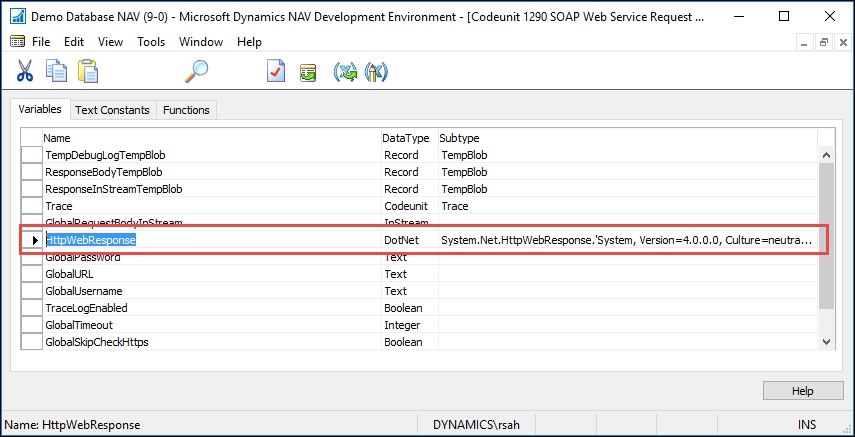855x437 pixels.
Task: Click Text data type of GlobalURL
Action: 410,274
